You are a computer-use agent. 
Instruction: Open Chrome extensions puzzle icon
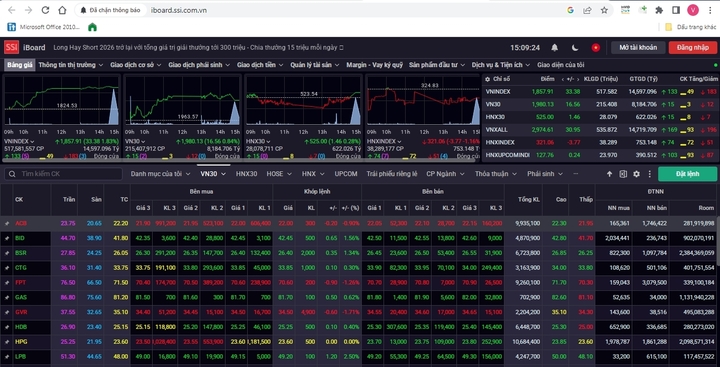pyautogui.click(x=659, y=10)
